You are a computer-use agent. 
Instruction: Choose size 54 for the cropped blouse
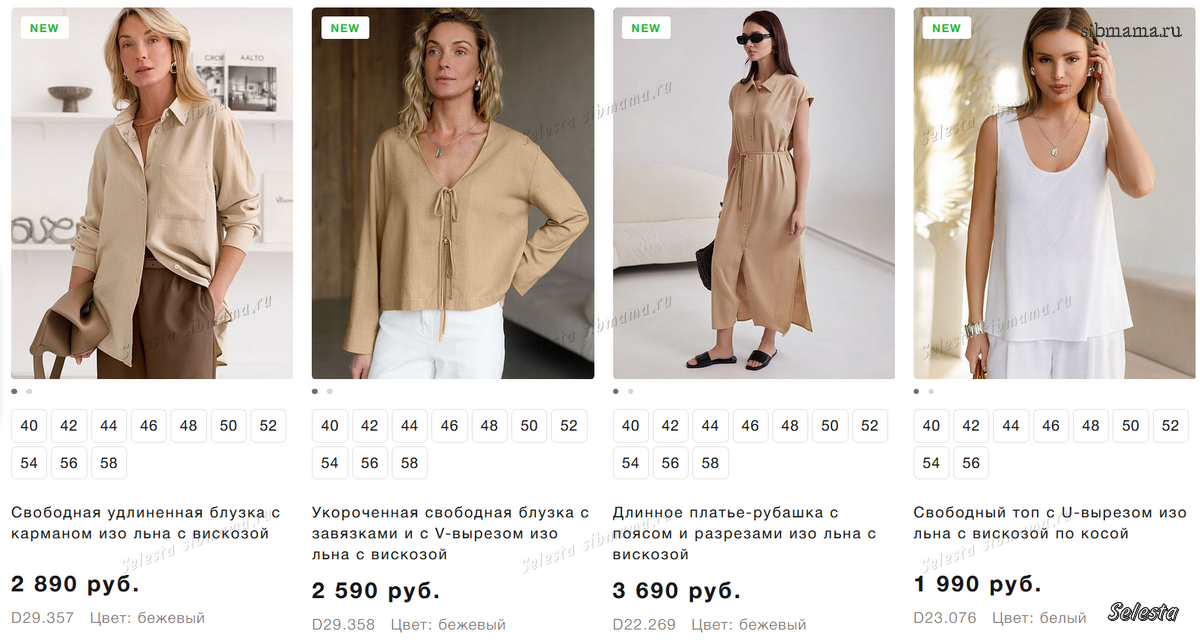(x=330, y=463)
